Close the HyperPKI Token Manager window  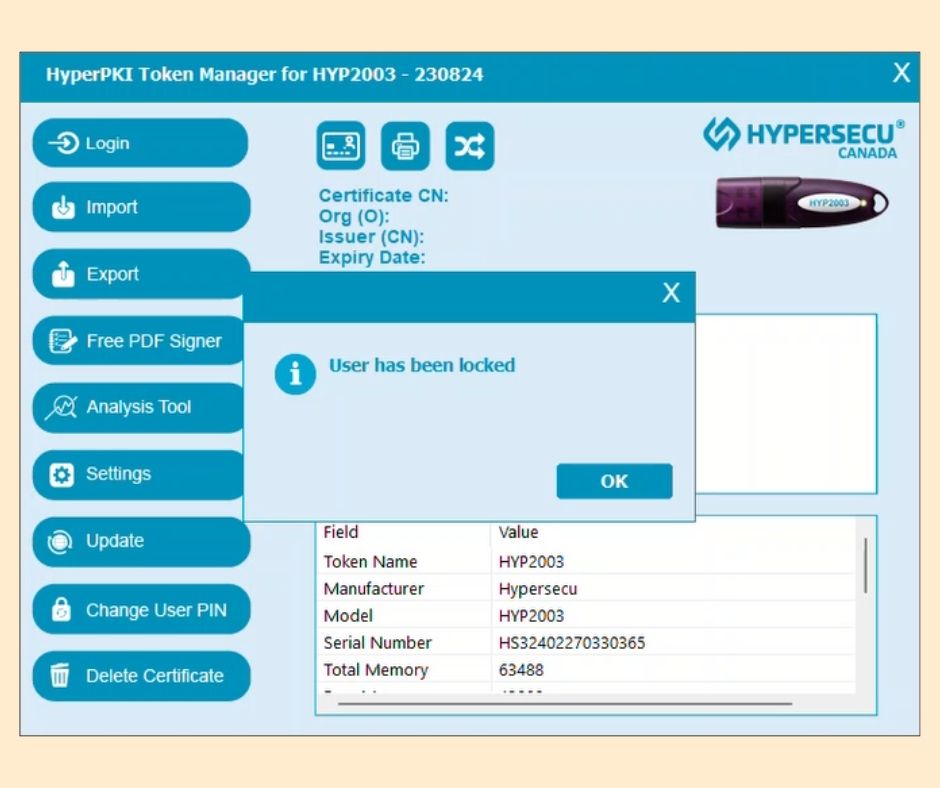click(901, 73)
